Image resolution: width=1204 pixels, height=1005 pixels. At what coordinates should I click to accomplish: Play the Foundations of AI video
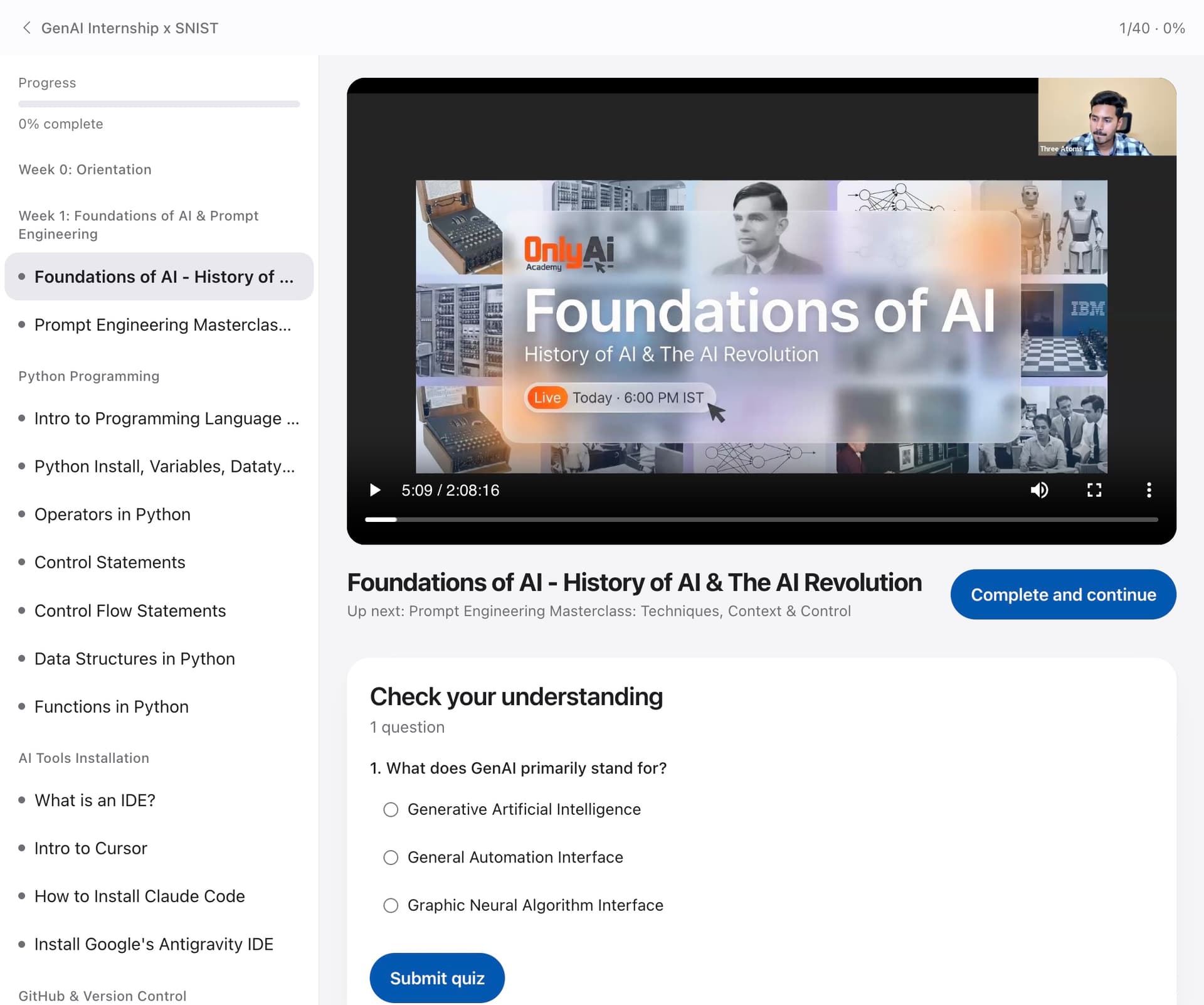coord(375,490)
